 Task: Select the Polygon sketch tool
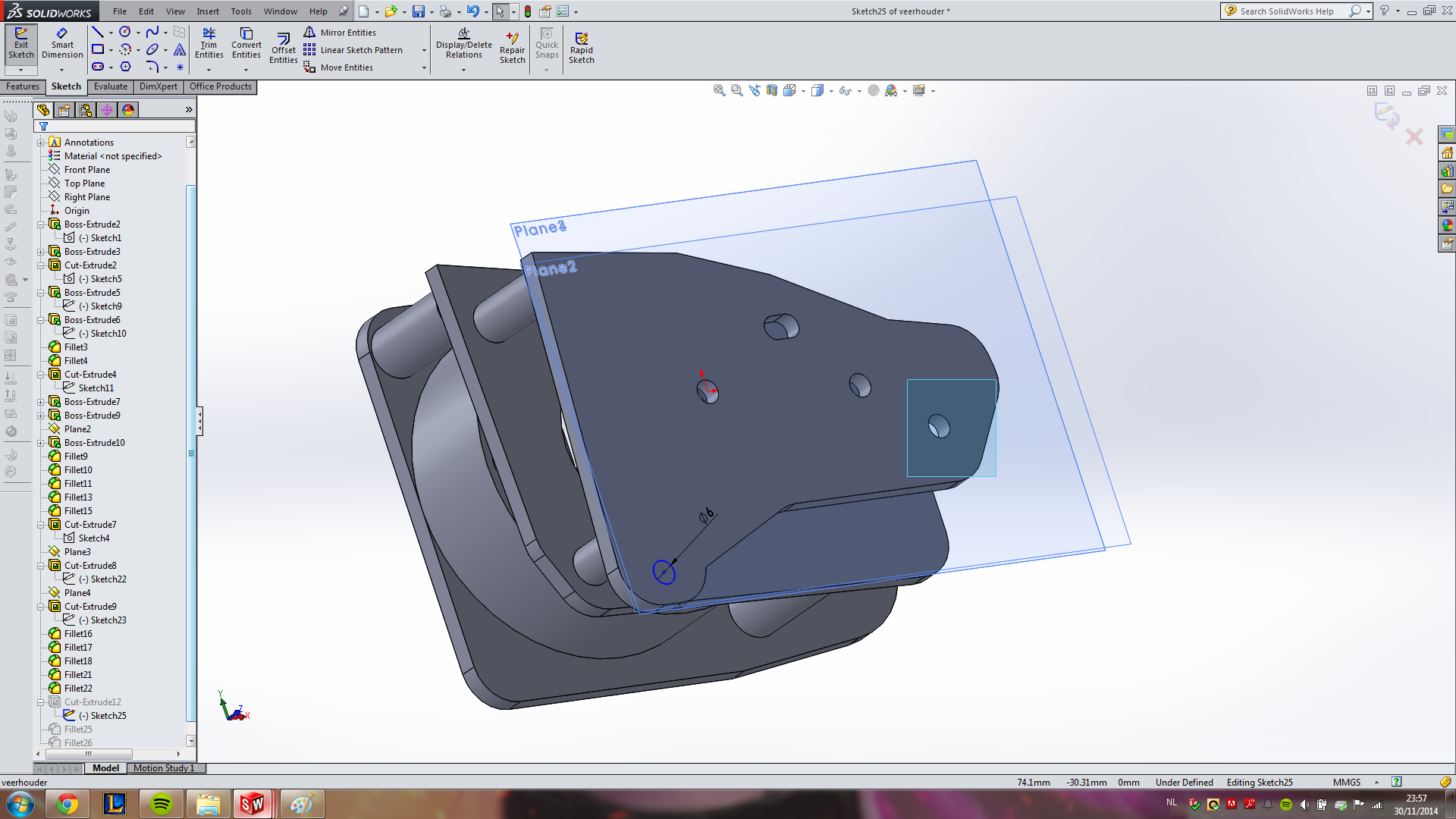pos(125,67)
